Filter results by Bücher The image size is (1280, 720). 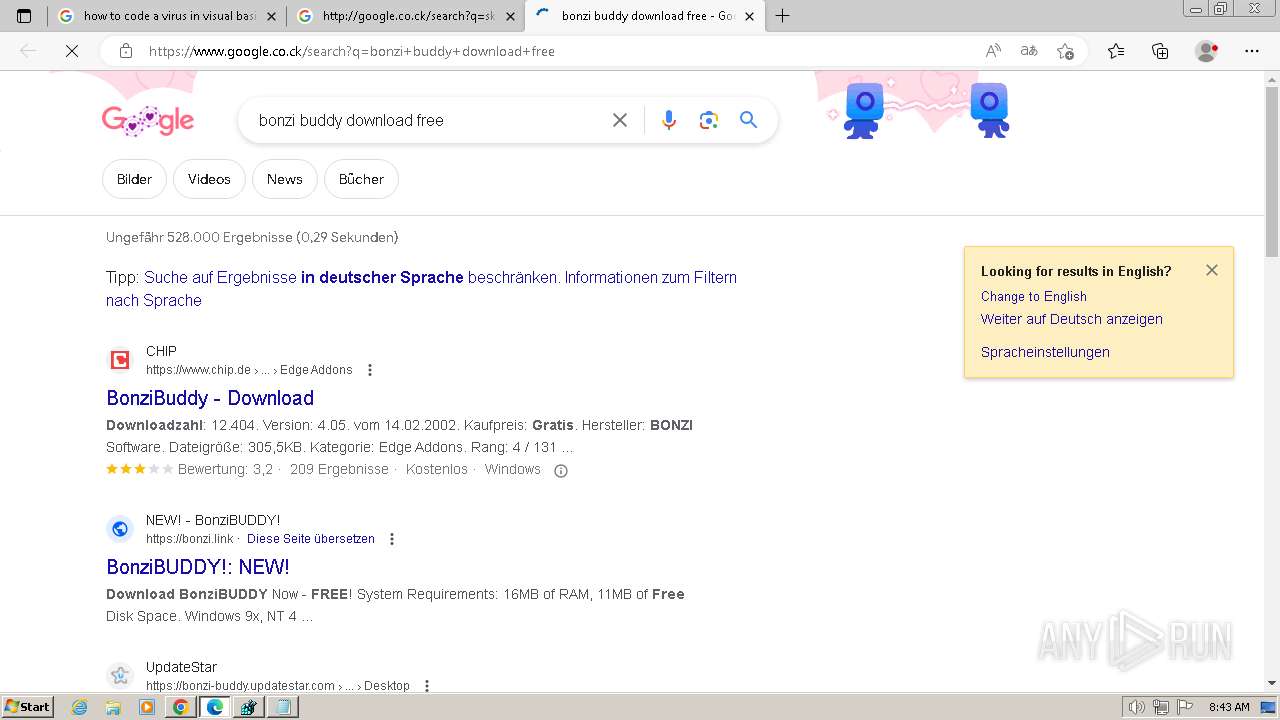(361, 179)
